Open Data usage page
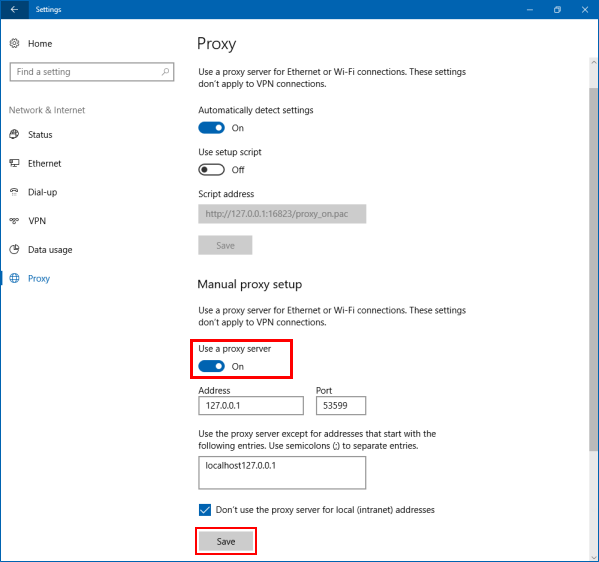The image size is (599, 562). (x=50, y=250)
